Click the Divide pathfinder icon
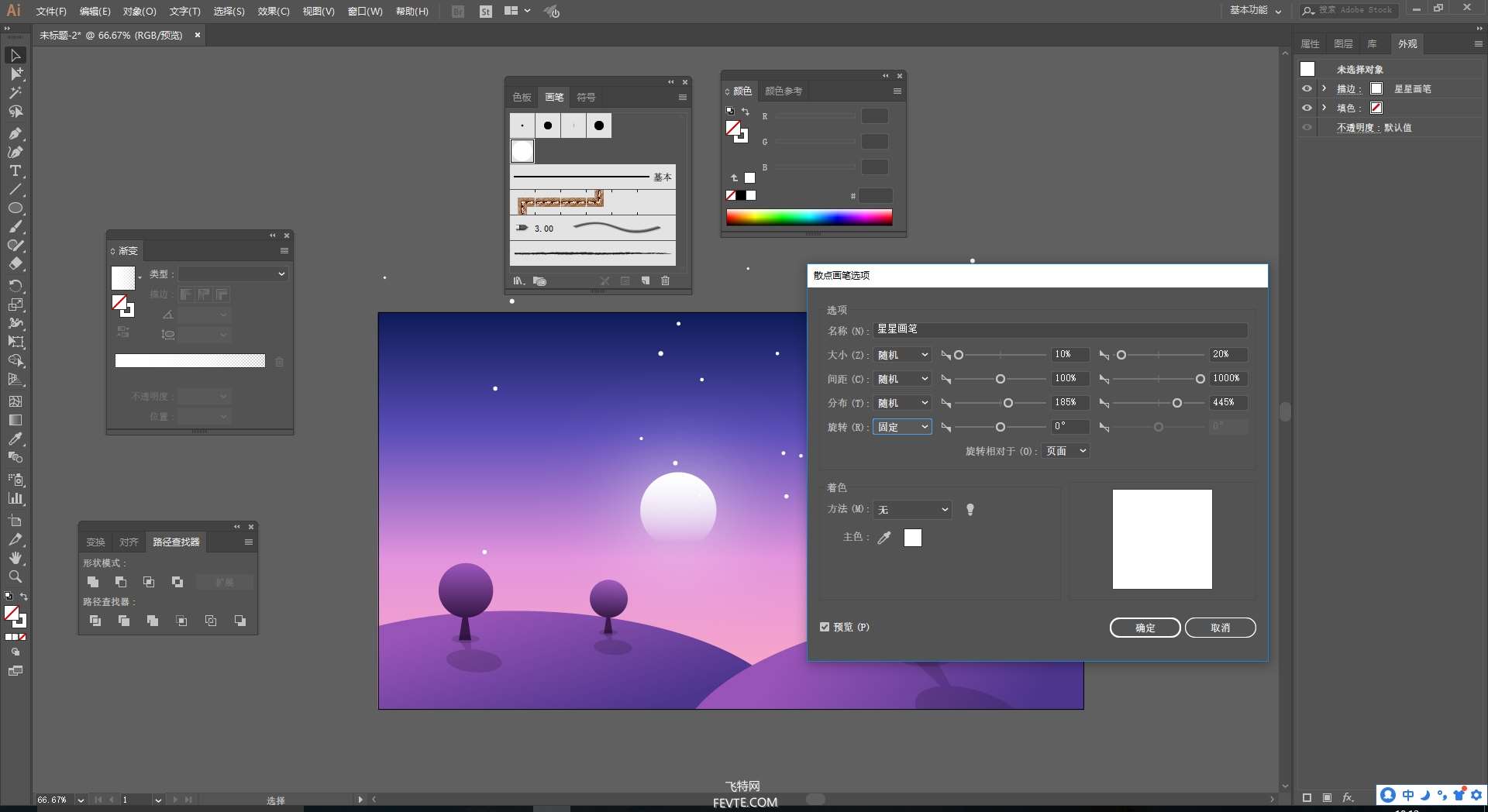This screenshot has width=1488, height=812. (x=95, y=621)
